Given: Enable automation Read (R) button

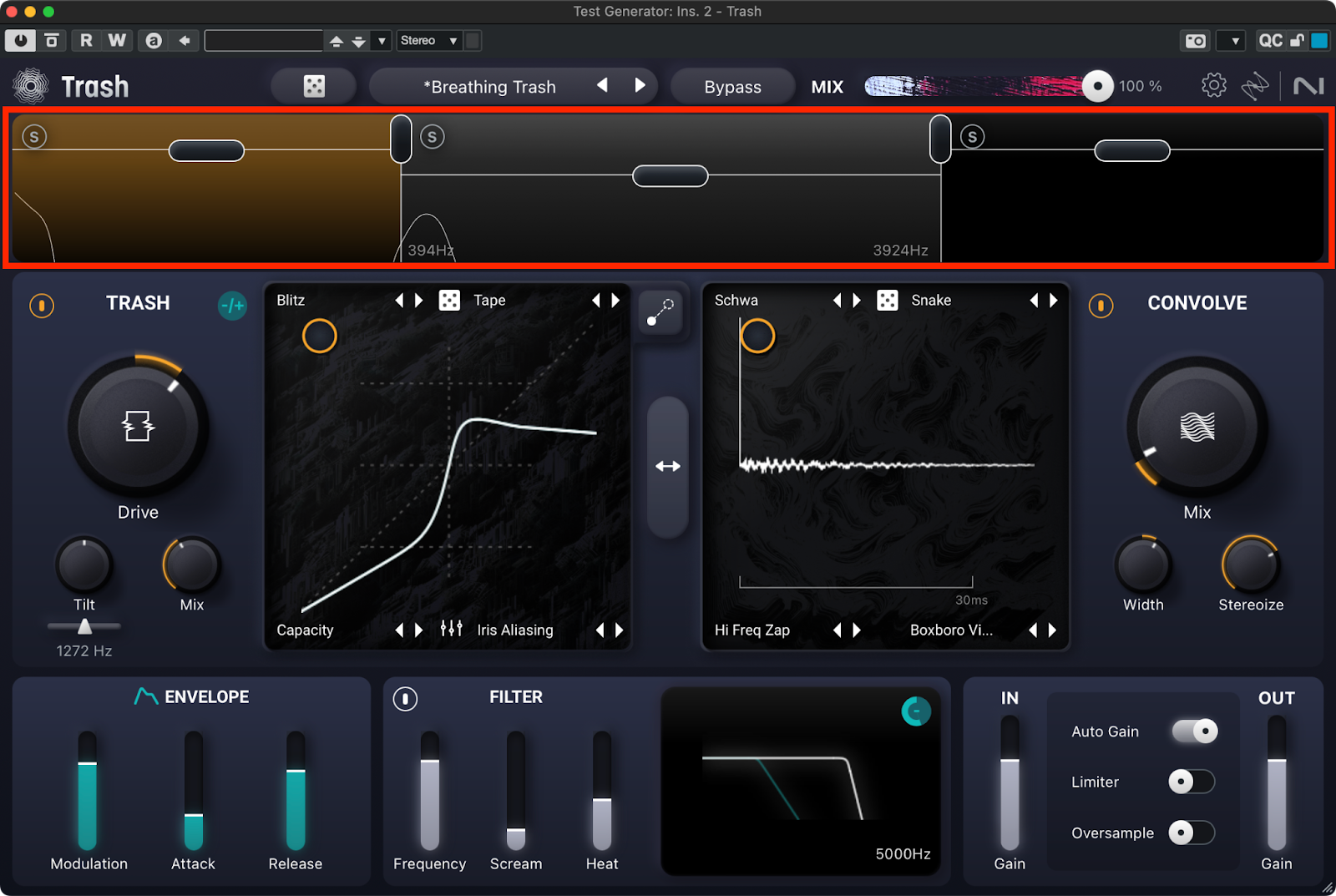Looking at the screenshot, I should click(x=86, y=40).
